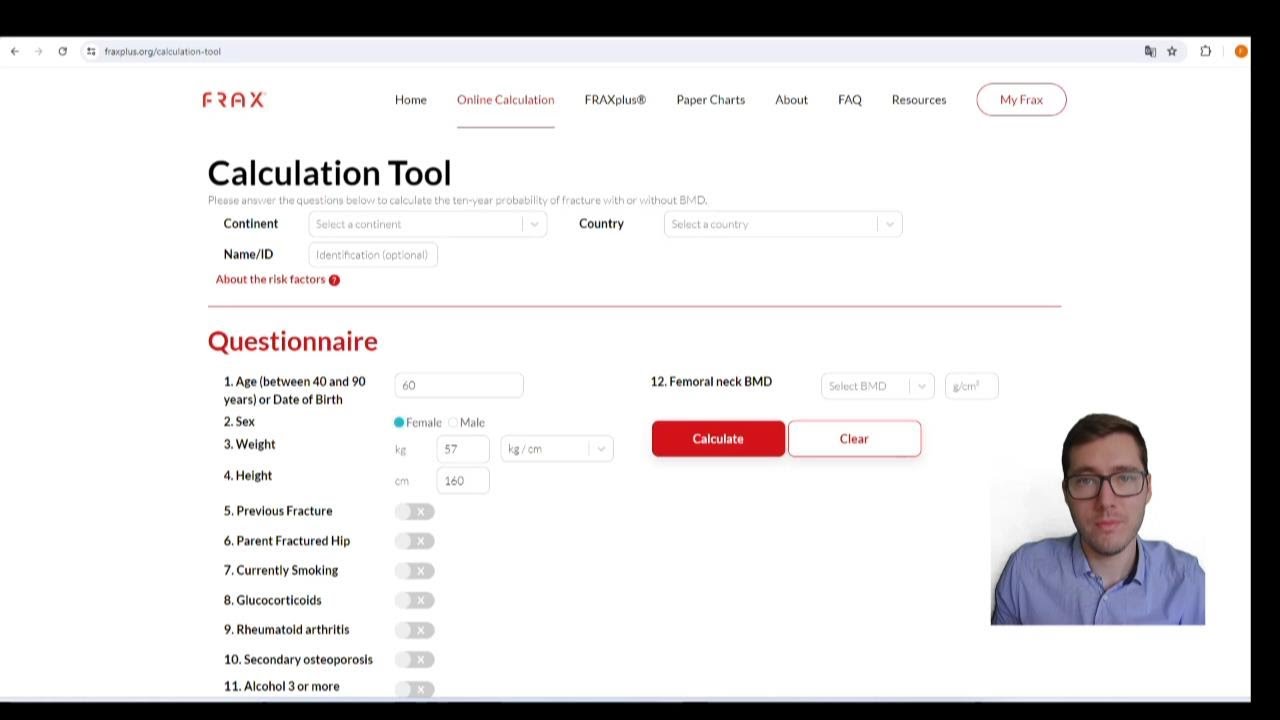
Task: Toggle the Alcohol 3 or more switch
Action: pos(415,689)
